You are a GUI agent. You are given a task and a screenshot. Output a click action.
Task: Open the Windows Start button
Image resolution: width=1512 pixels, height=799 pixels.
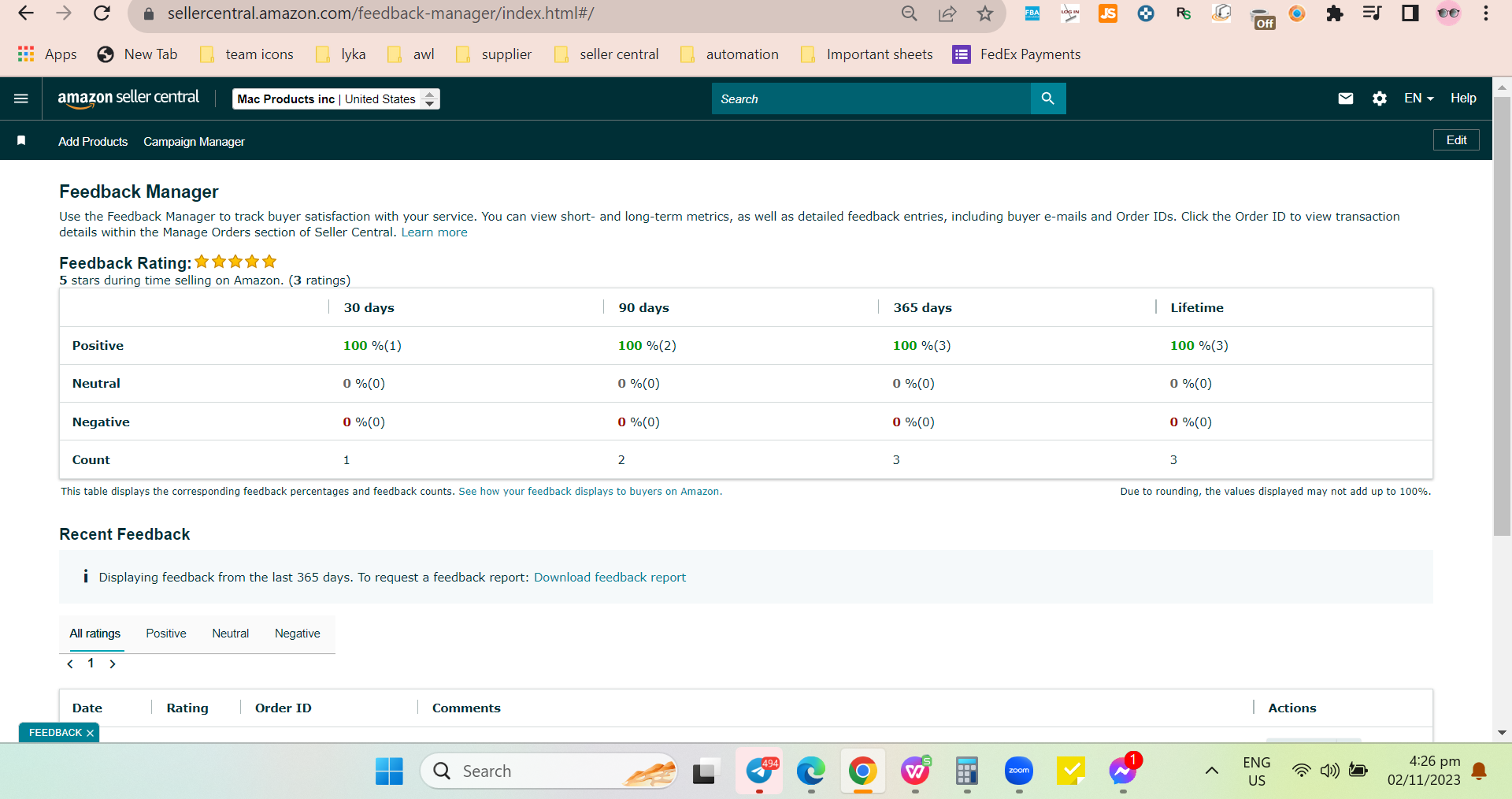[389, 771]
